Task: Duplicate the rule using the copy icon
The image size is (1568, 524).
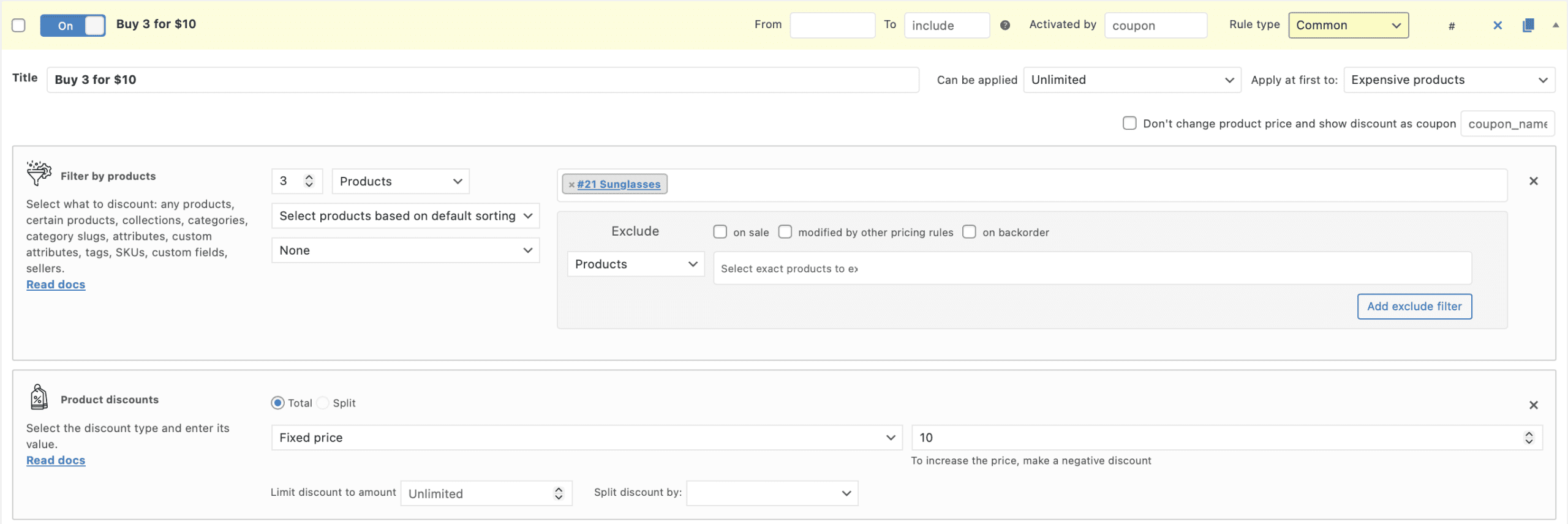Action: point(1528,25)
